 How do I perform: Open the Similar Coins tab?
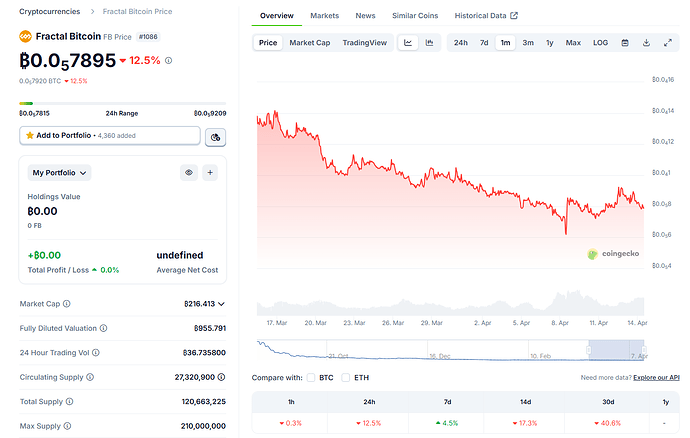tap(415, 15)
